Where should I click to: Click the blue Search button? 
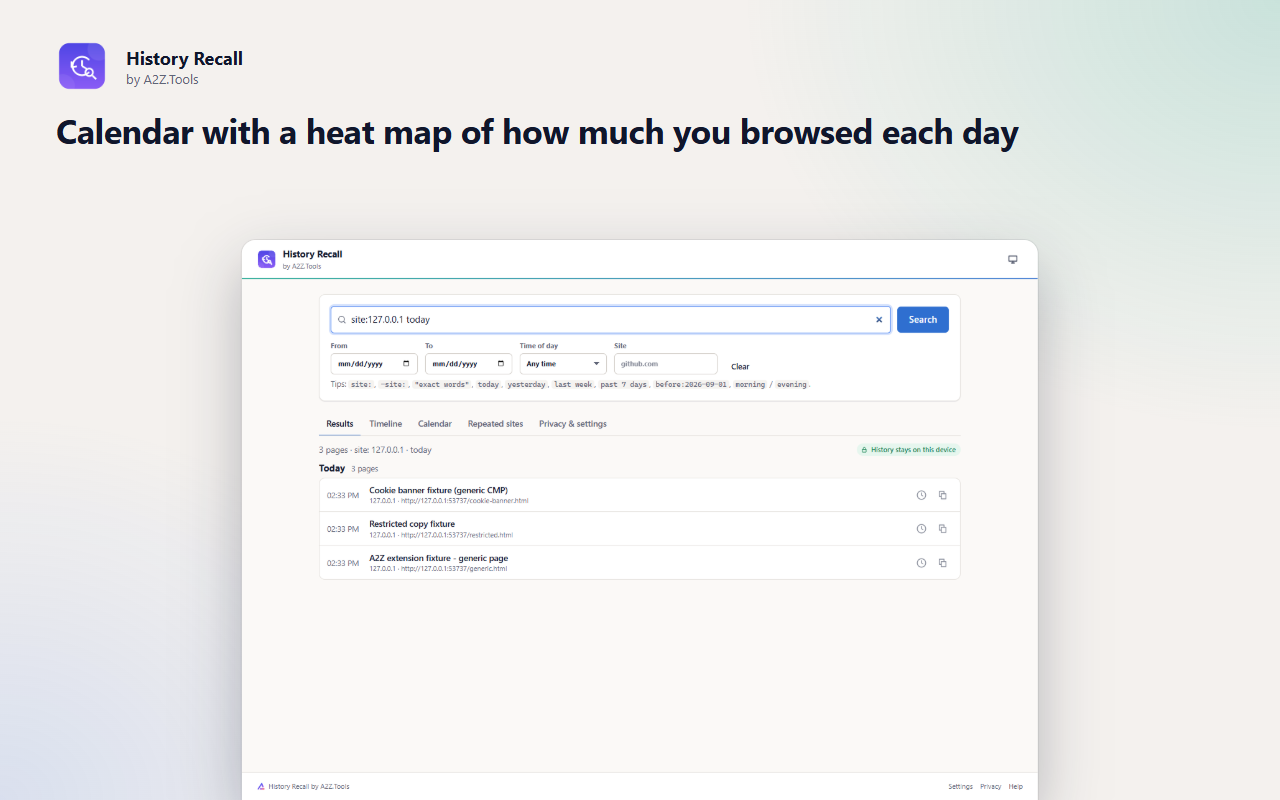[923, 320]
